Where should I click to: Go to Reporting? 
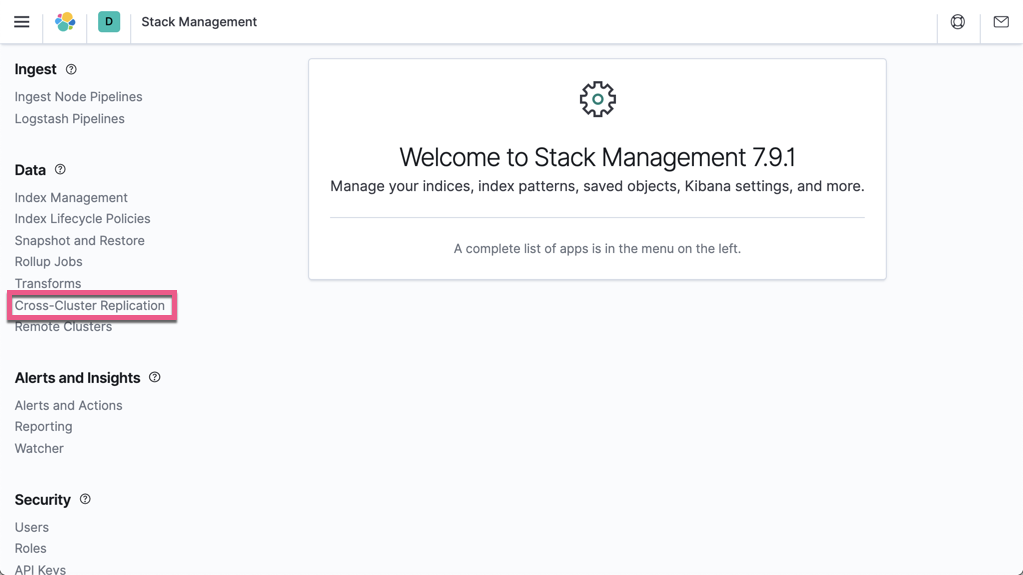(x=43, y=427)
